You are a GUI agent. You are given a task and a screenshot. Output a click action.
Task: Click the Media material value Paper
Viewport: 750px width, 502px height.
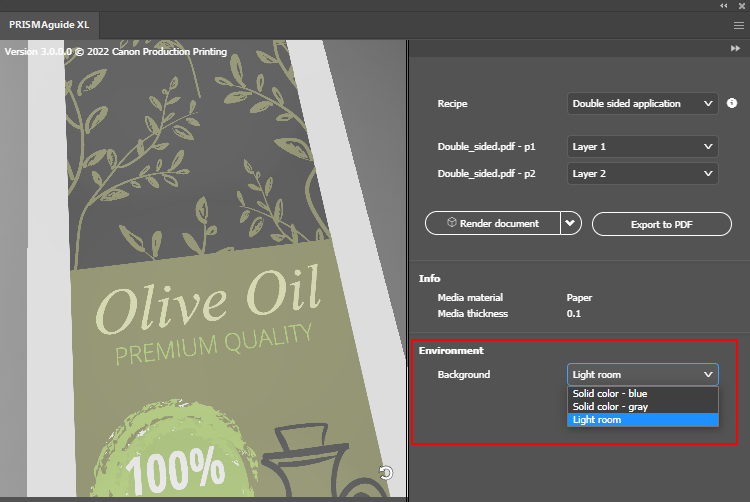pyautogui.click(x=579, y=298)
